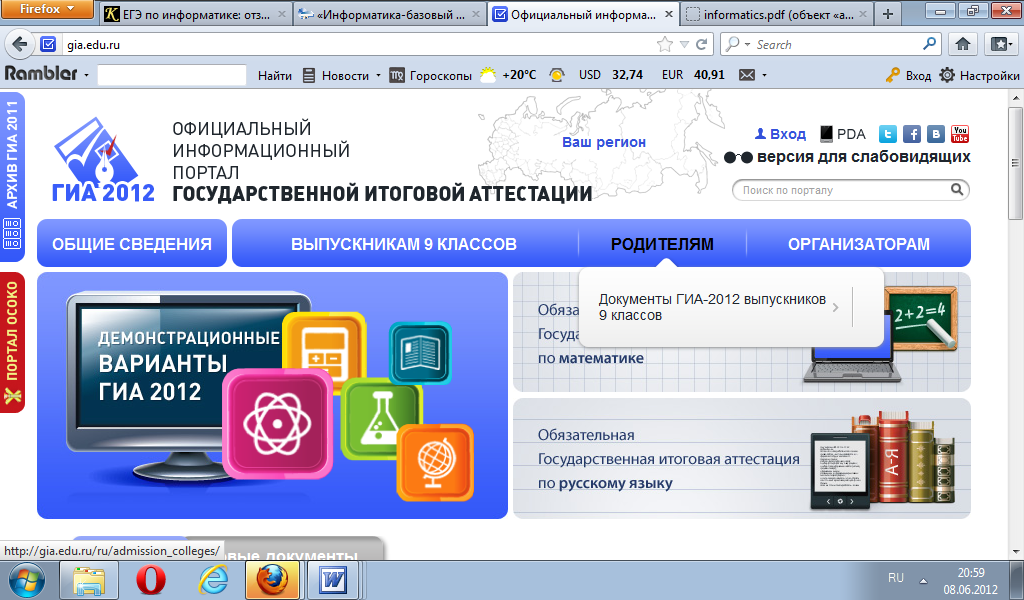Click the green flask subject icon
Image resolution: width=1024 pixels, height=600 pixels.
(381, 418)
